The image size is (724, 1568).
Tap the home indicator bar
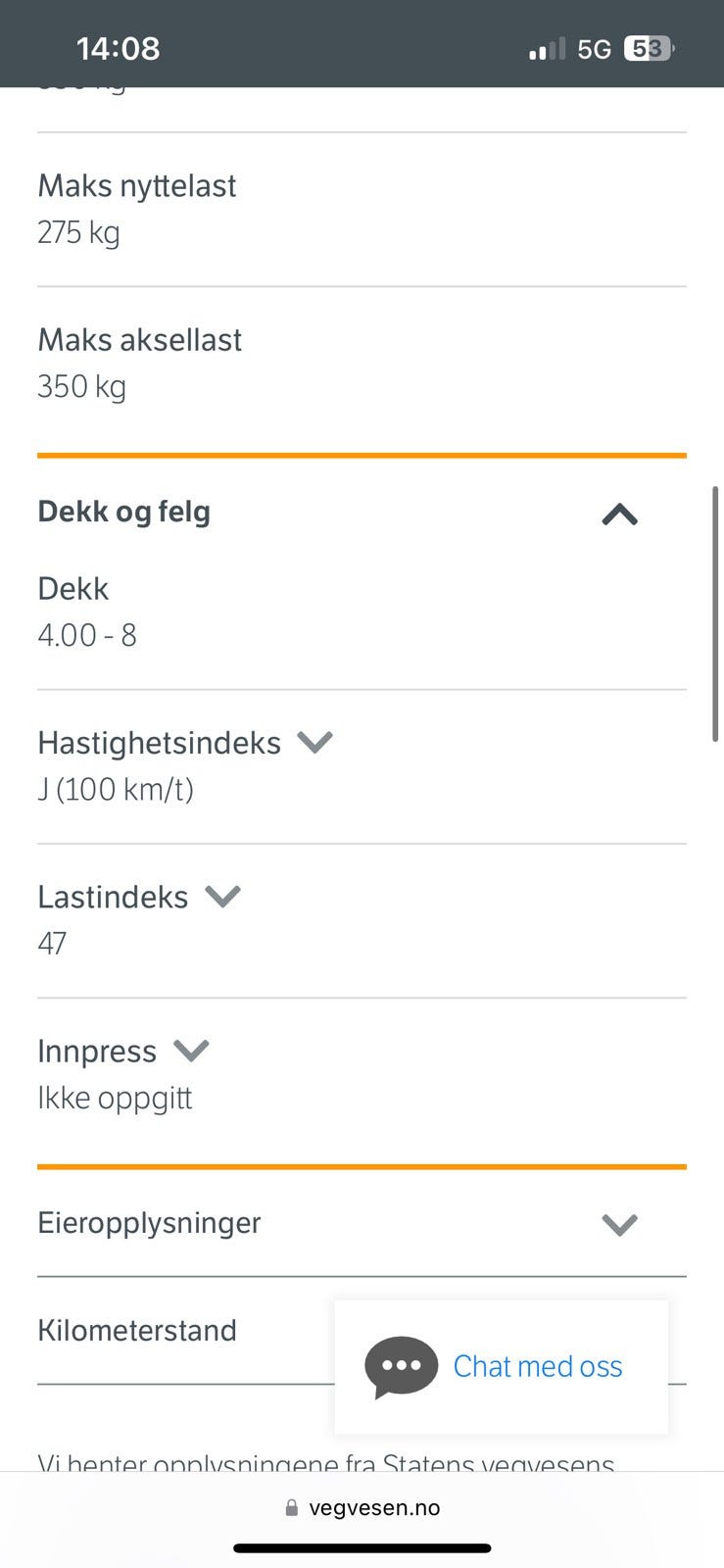pyautogui.click(x=362, y=1548)
